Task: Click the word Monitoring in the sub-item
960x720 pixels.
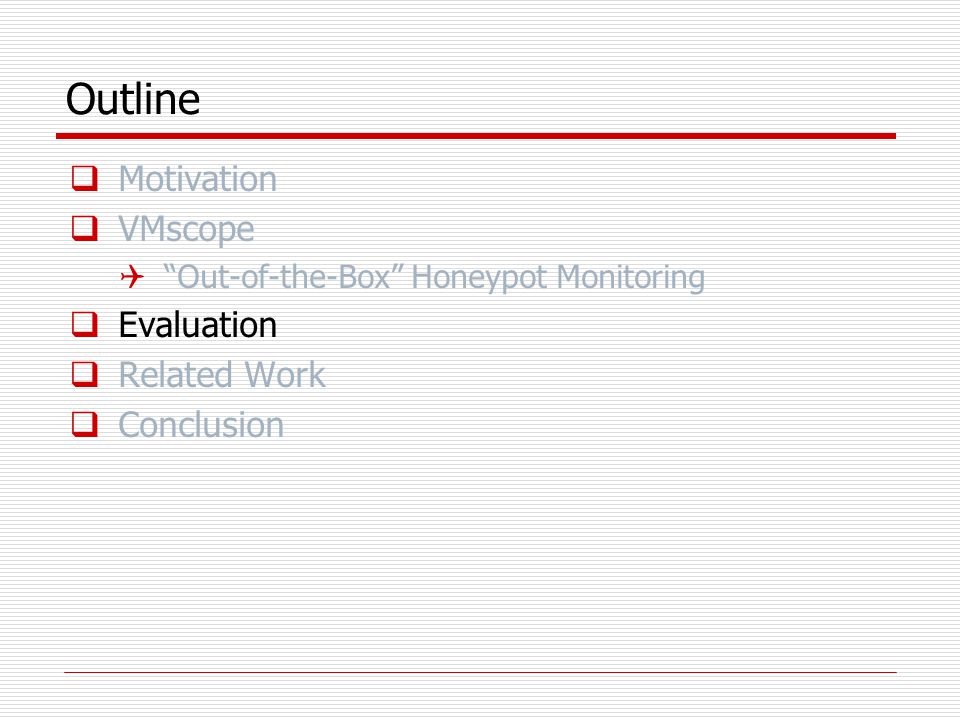Action: click(x=631, y=278)
